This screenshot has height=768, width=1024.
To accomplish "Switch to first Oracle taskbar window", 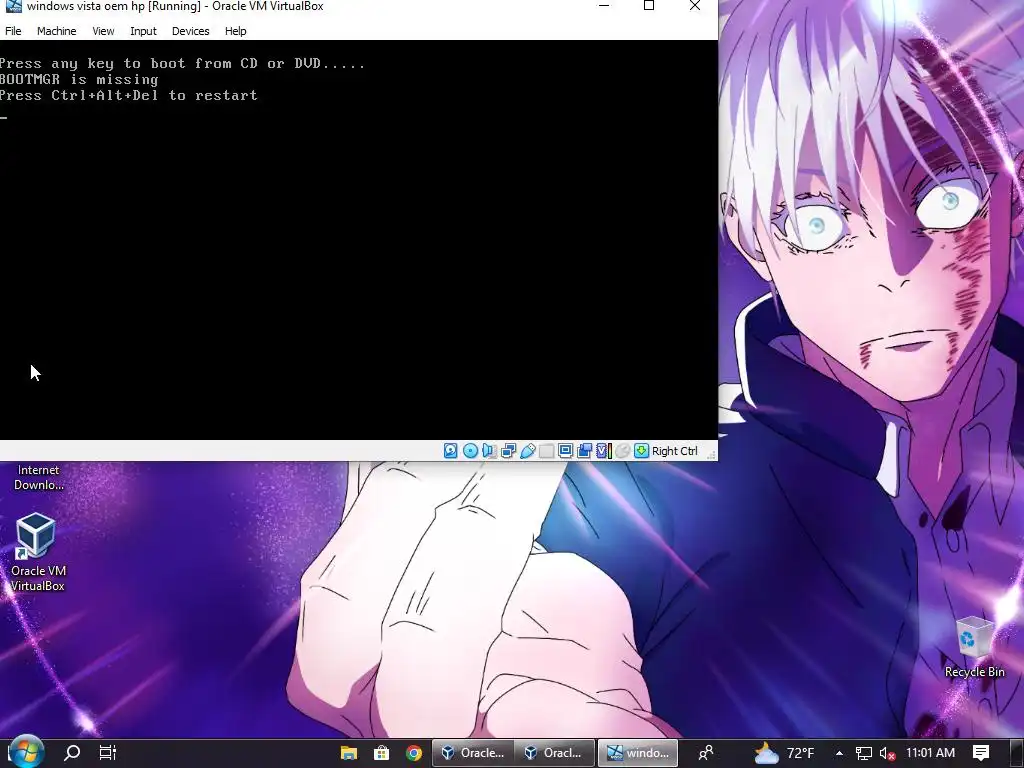I will [x=473, y=753].
